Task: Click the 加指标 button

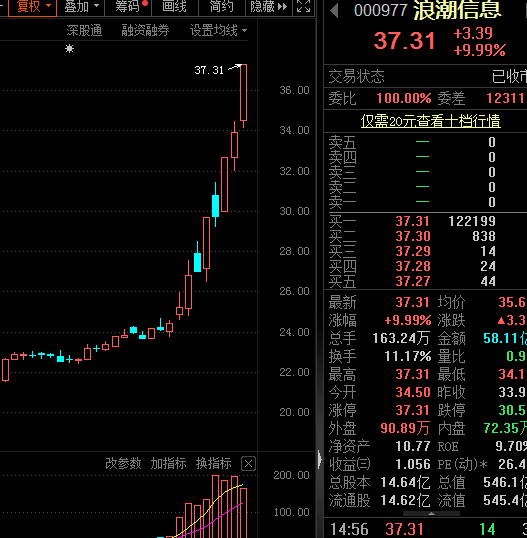Action: click(168, 464)
